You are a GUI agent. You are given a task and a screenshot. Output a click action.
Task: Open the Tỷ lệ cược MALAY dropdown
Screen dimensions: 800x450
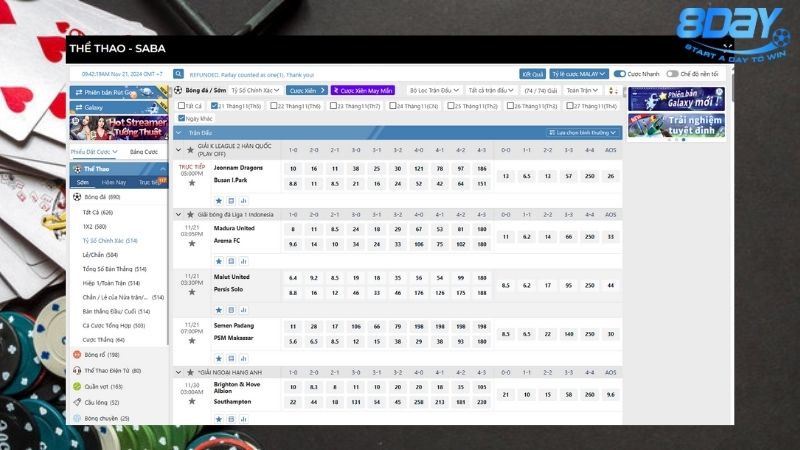pyautogui.click(x=579, y=74)
